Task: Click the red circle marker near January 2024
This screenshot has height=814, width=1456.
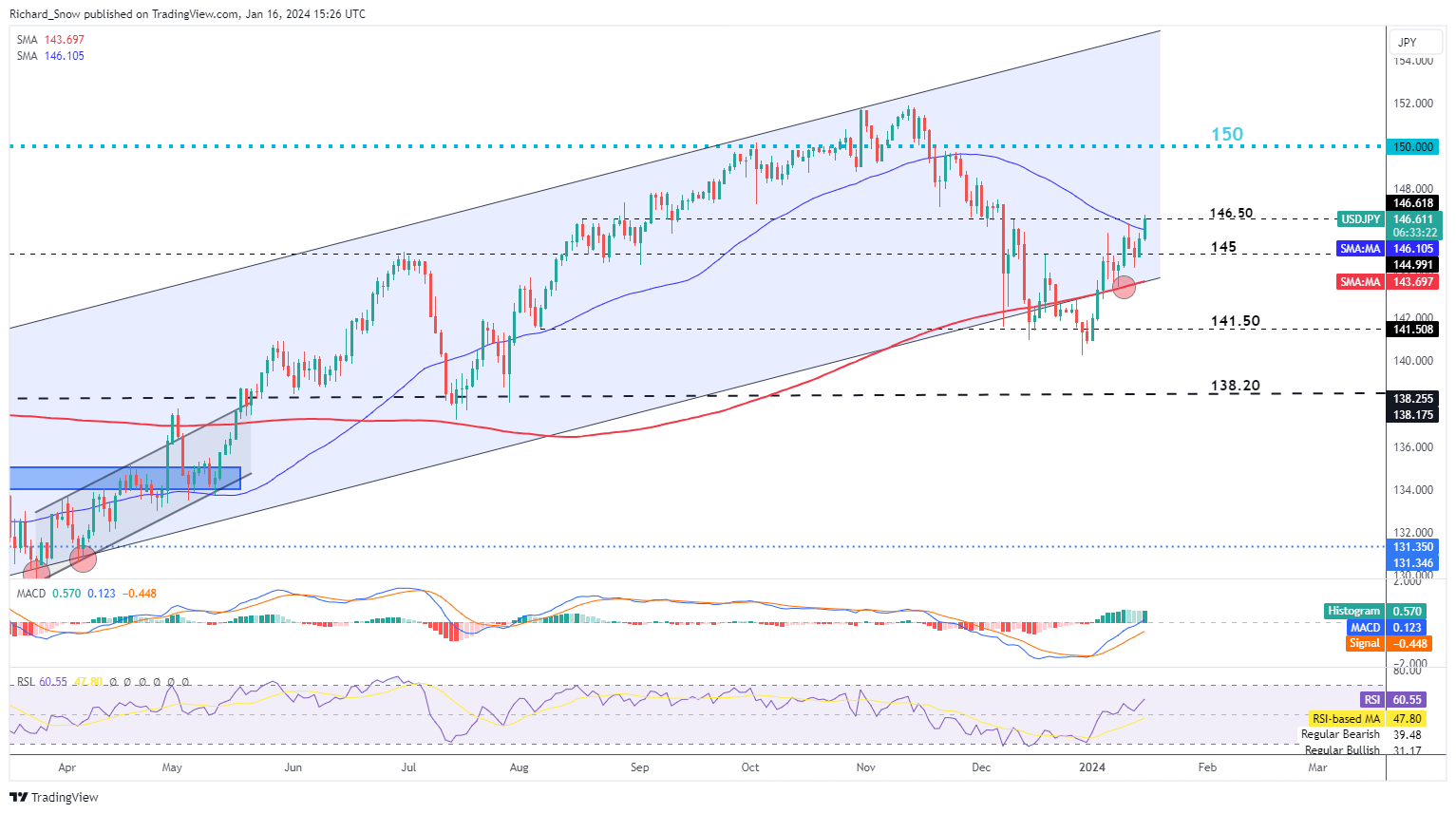Action: [x=1124, y=286]
